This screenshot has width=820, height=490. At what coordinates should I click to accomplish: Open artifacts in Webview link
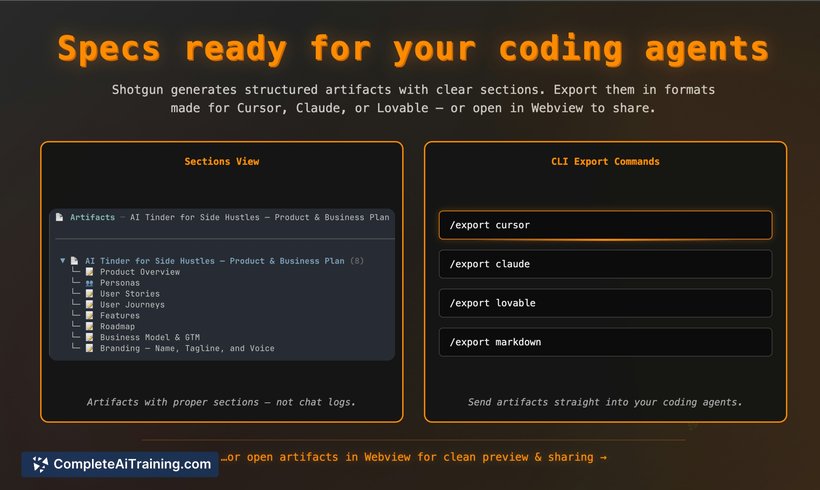click(x=414, y=457)
